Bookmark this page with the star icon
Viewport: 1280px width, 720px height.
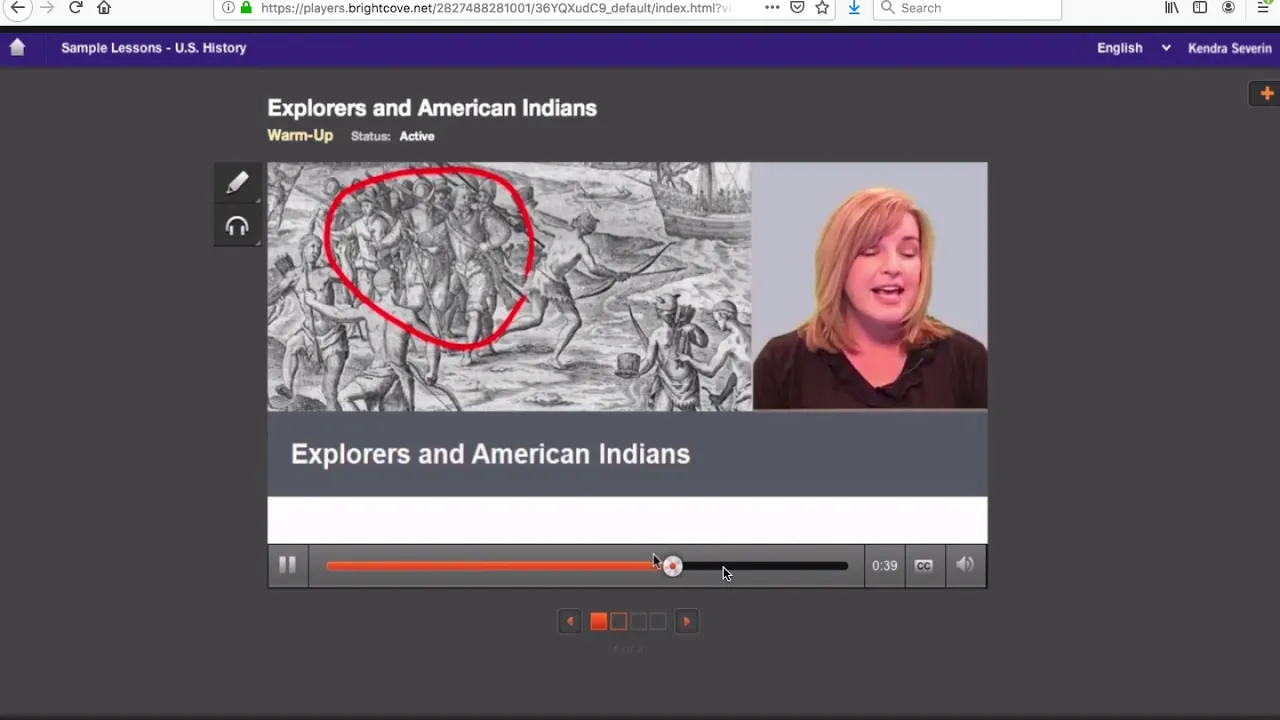click(822, 8)
